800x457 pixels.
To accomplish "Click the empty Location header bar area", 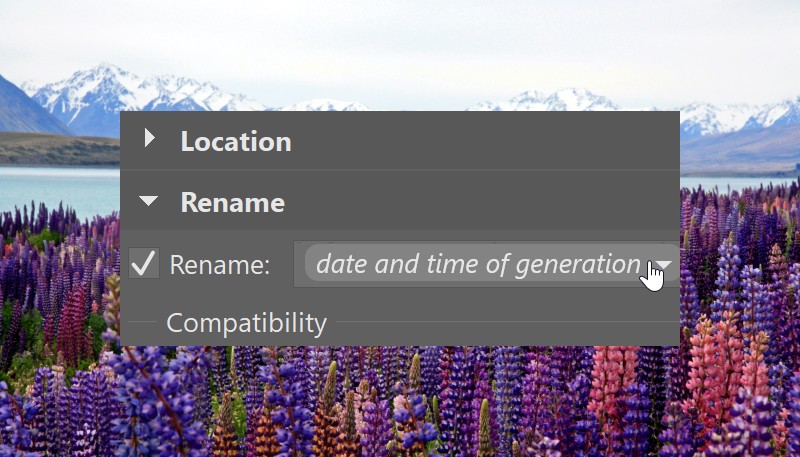I will pyautogui.click(x=485, y=141).
